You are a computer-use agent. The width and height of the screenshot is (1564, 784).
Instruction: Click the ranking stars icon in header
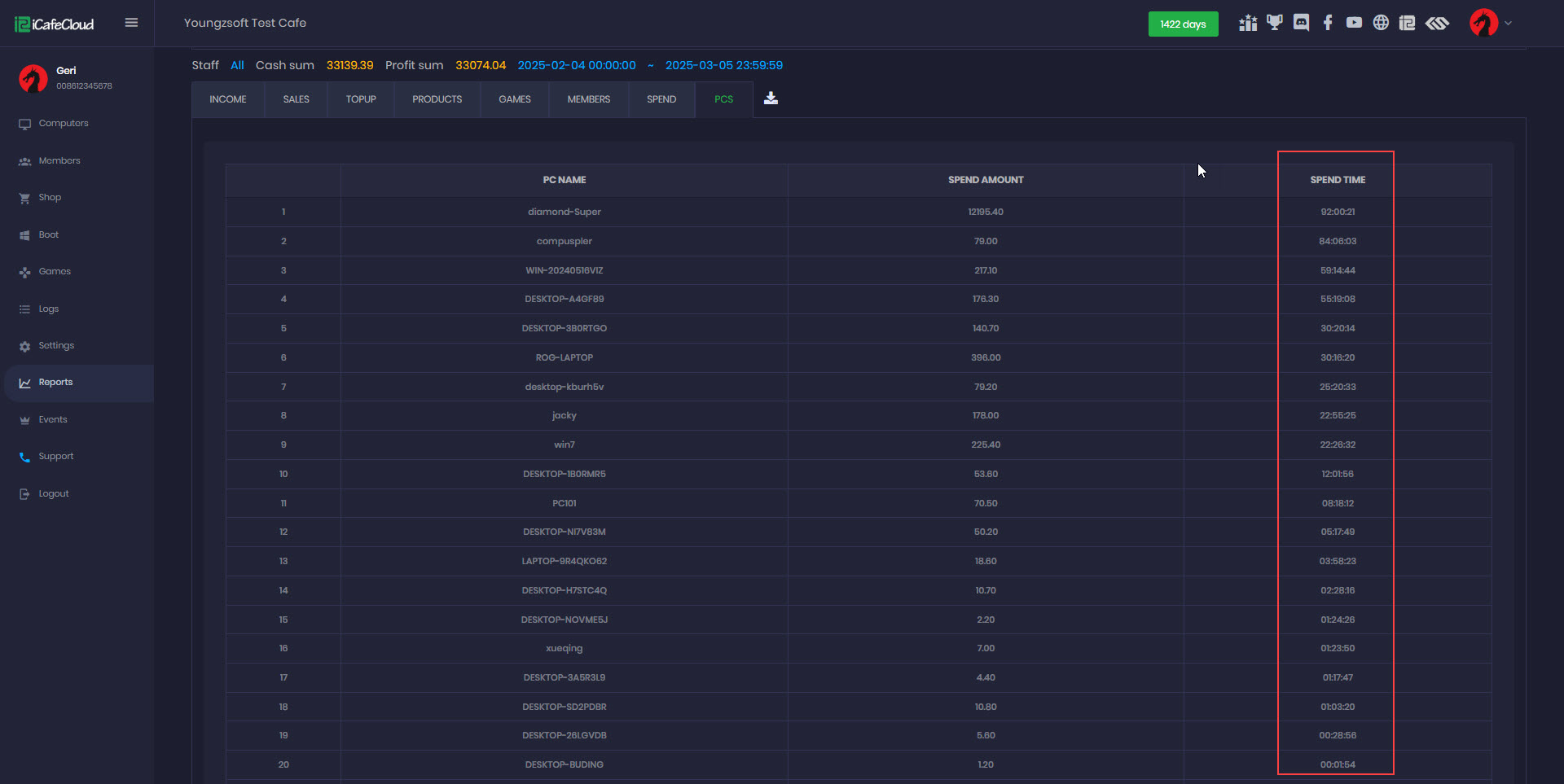coord(1247,24)
